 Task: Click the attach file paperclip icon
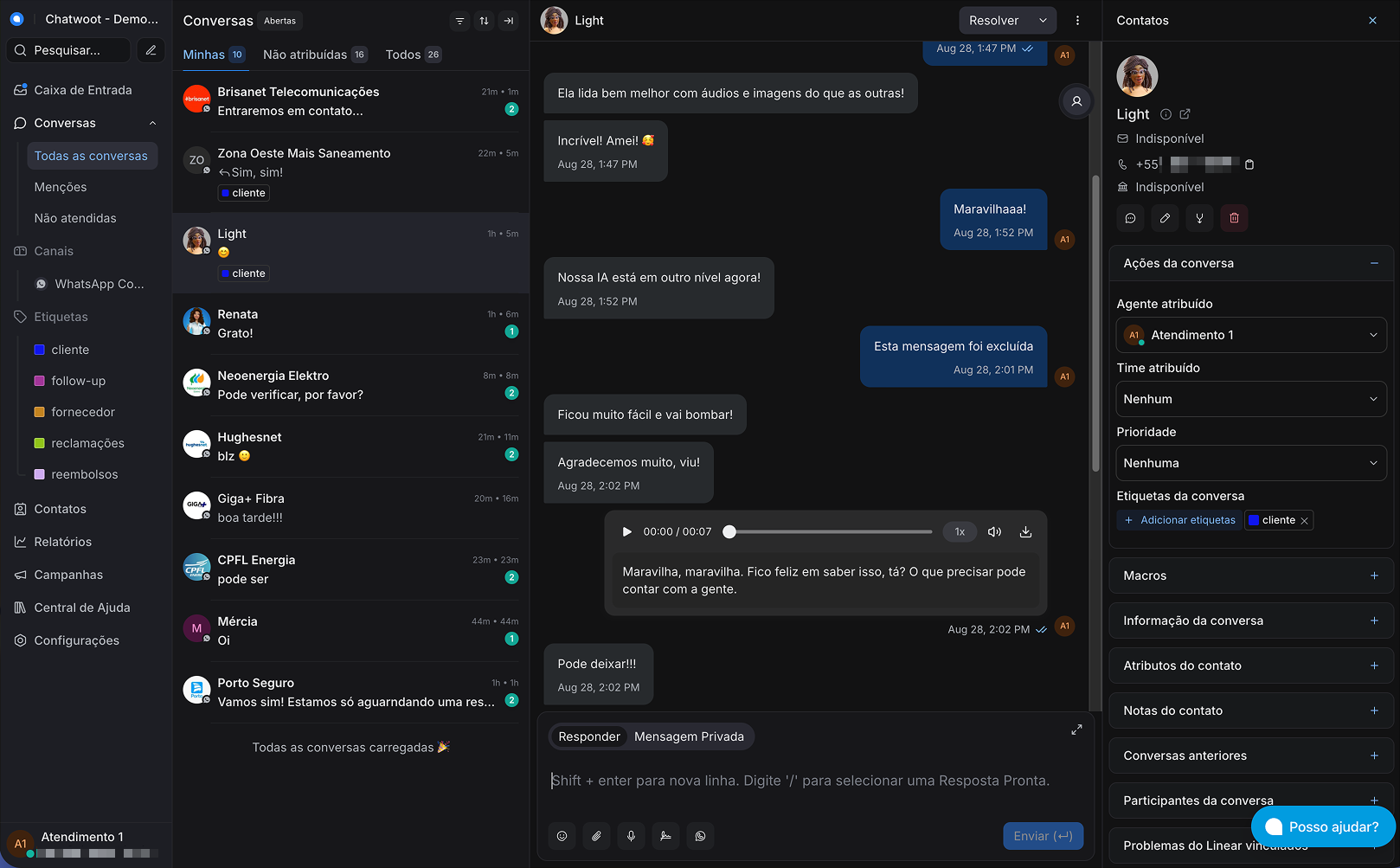[x=596, y=836]
